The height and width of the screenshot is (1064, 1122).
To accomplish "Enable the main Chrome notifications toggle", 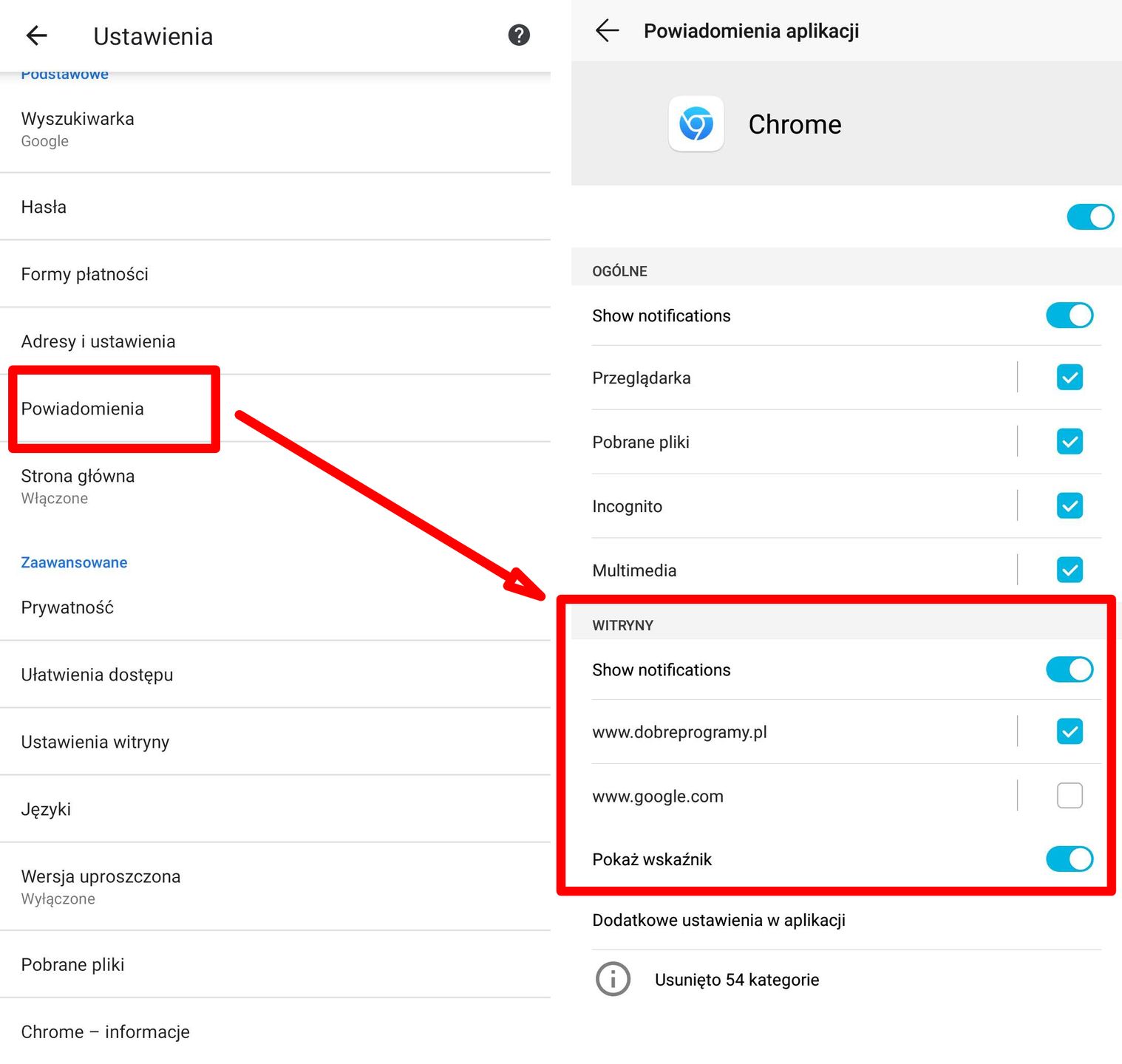I will tap(1090, 216).
